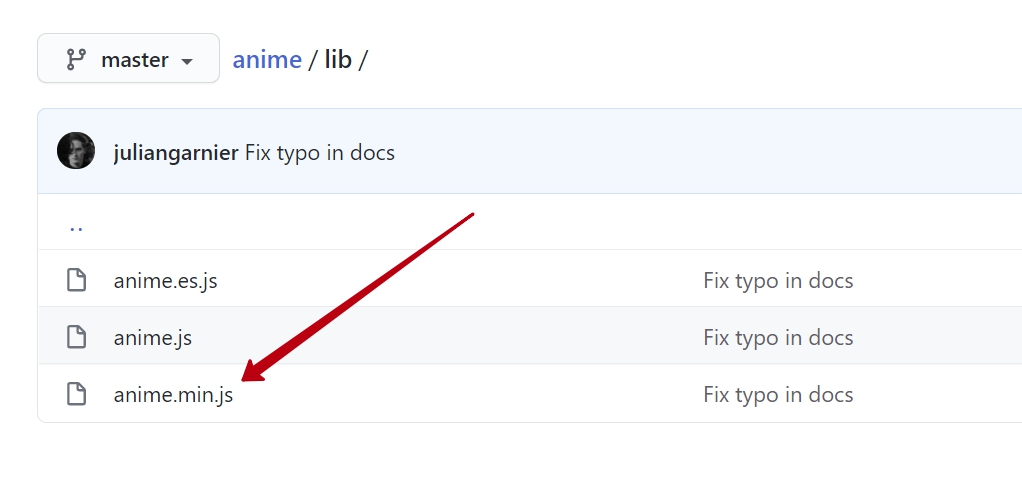Click the slash separator after lib
This screenshot has width=1022, height=491.
363,60
